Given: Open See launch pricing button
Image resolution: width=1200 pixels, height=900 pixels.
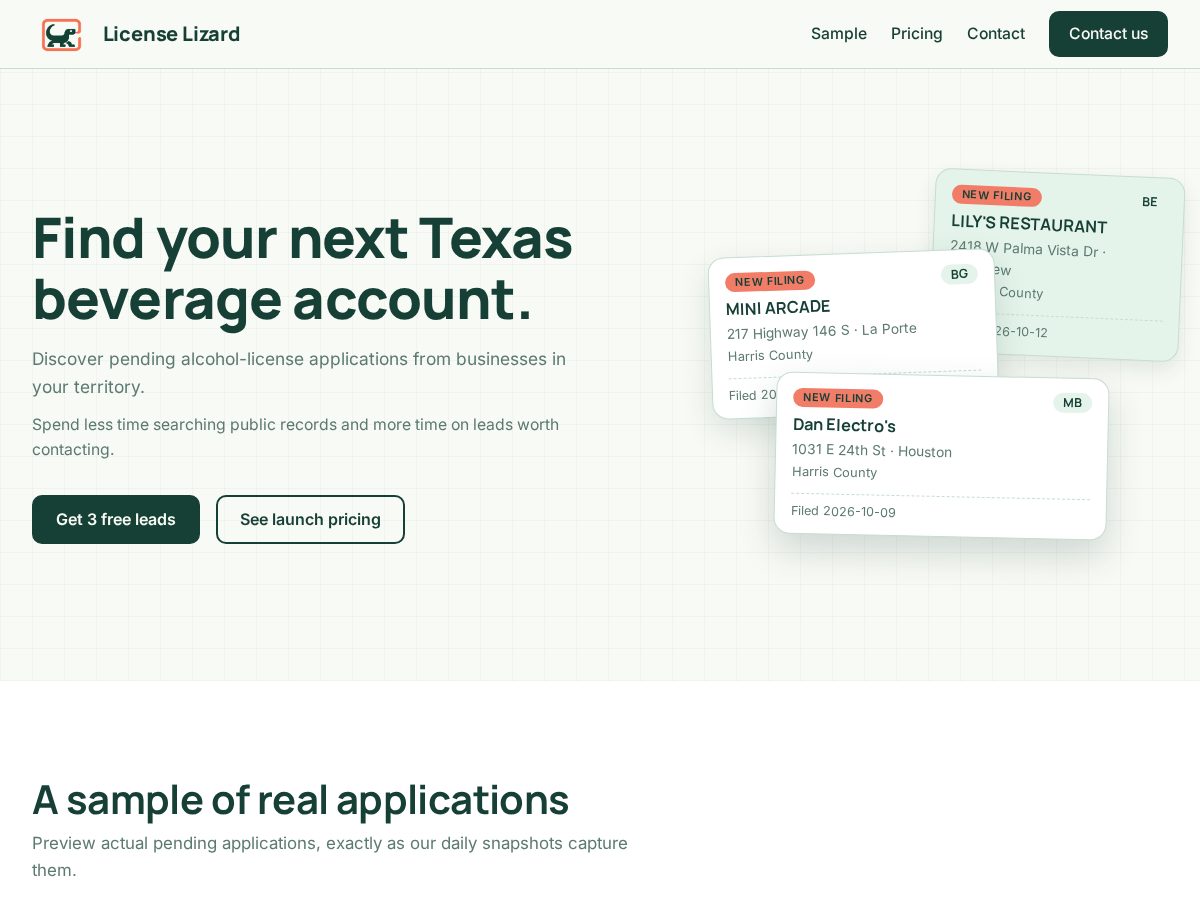Looking at the screenshot, I should [310, 519].
